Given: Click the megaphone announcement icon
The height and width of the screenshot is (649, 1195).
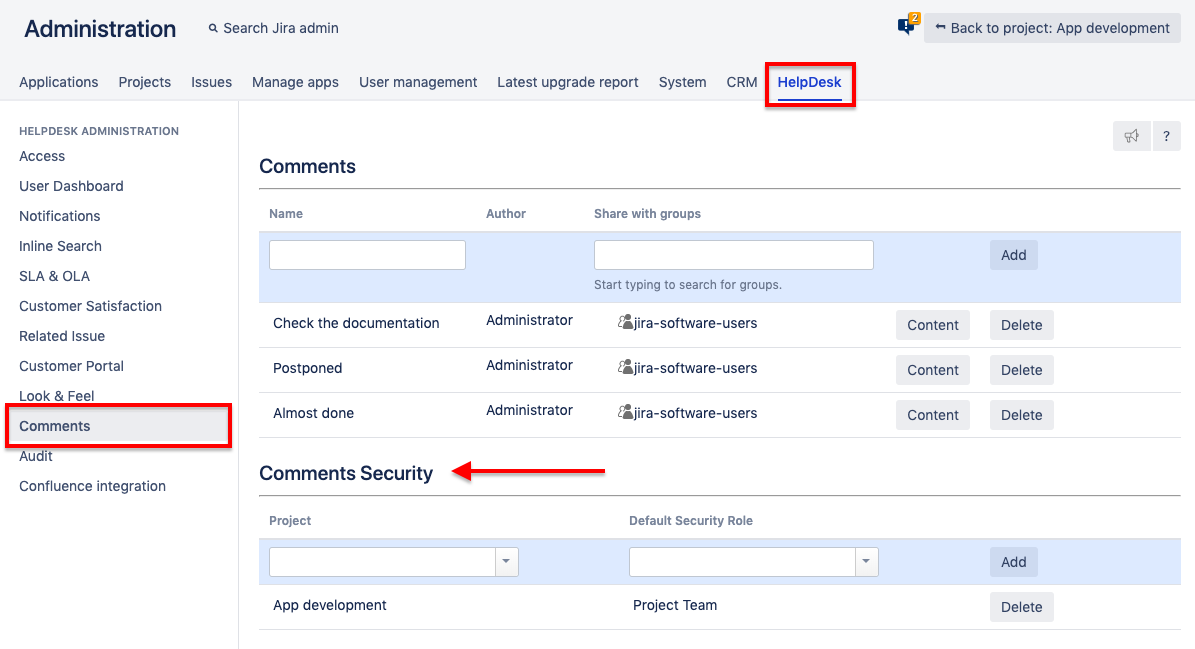Looking at the screenshot, I should 1131,136.
